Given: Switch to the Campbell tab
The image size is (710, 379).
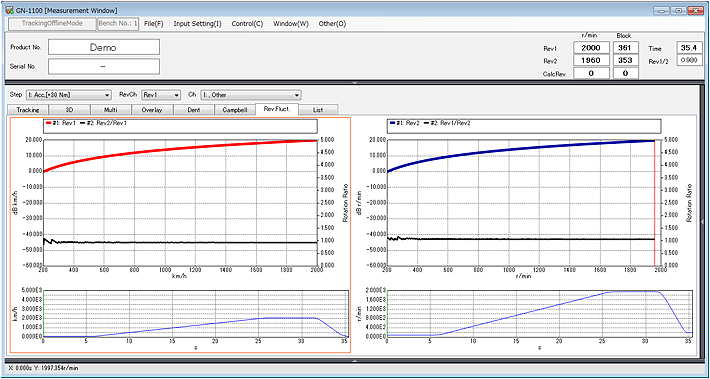Looking at the screenshot, I should pyautogui.click(x=235, y=110).
